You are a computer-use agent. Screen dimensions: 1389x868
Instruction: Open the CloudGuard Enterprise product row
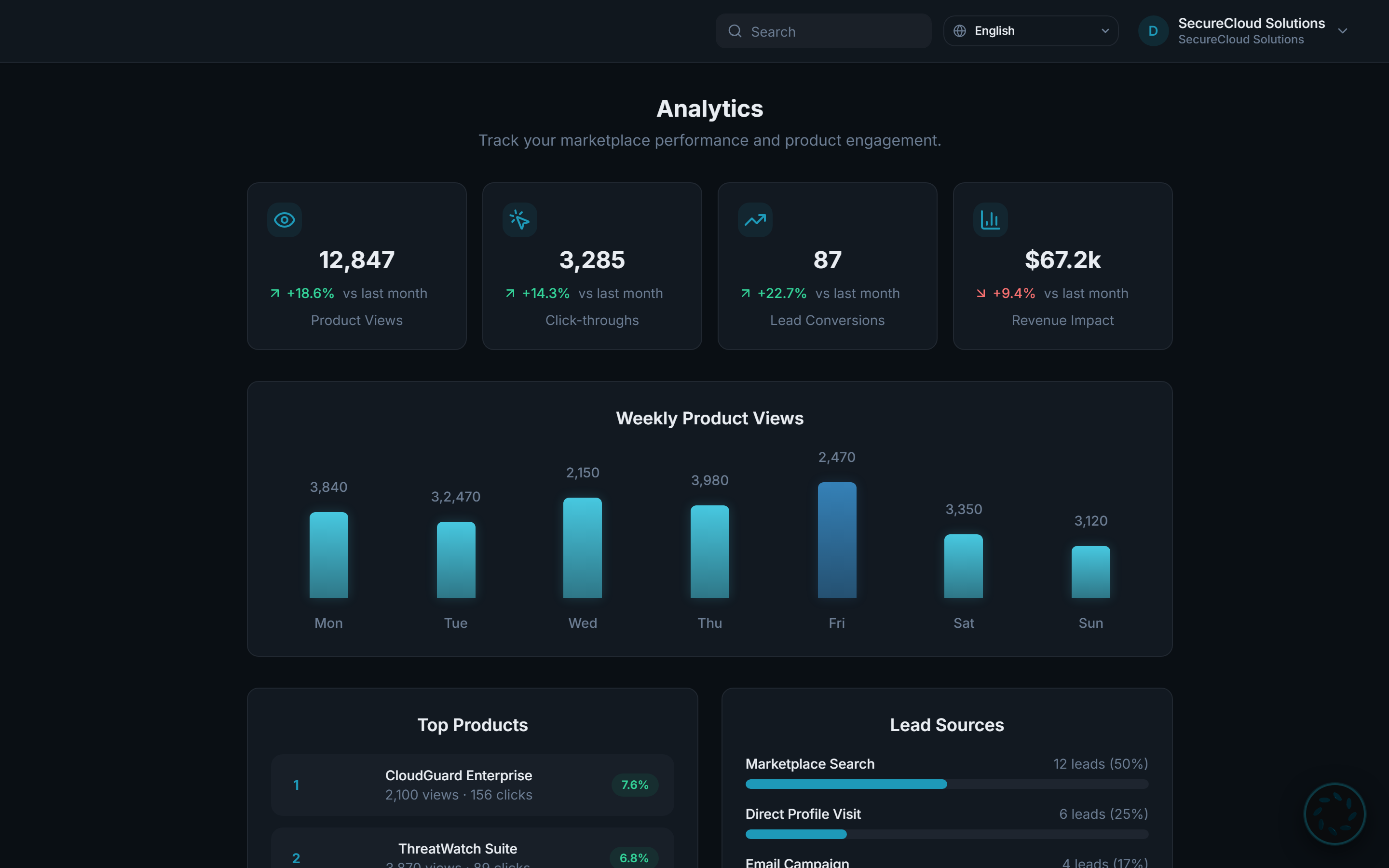coord(472,785)
